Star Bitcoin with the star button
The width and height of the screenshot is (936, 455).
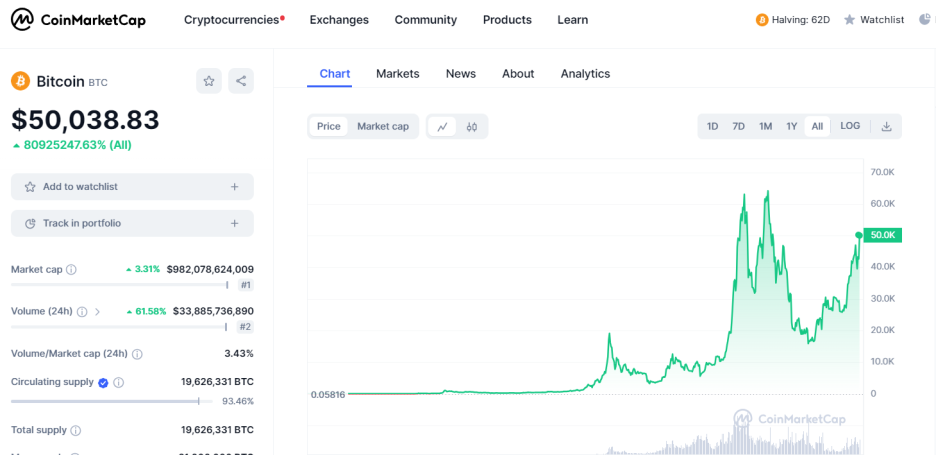209,81
